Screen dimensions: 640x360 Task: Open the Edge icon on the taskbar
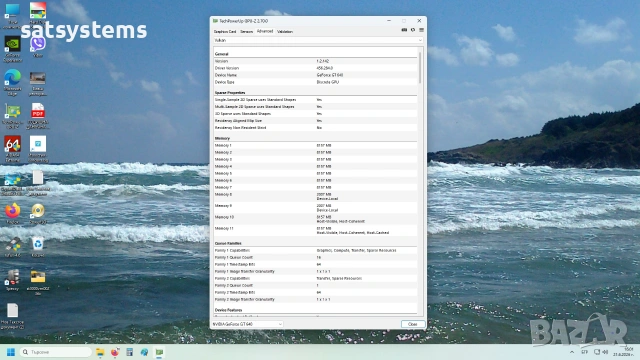tap(144, 352)
